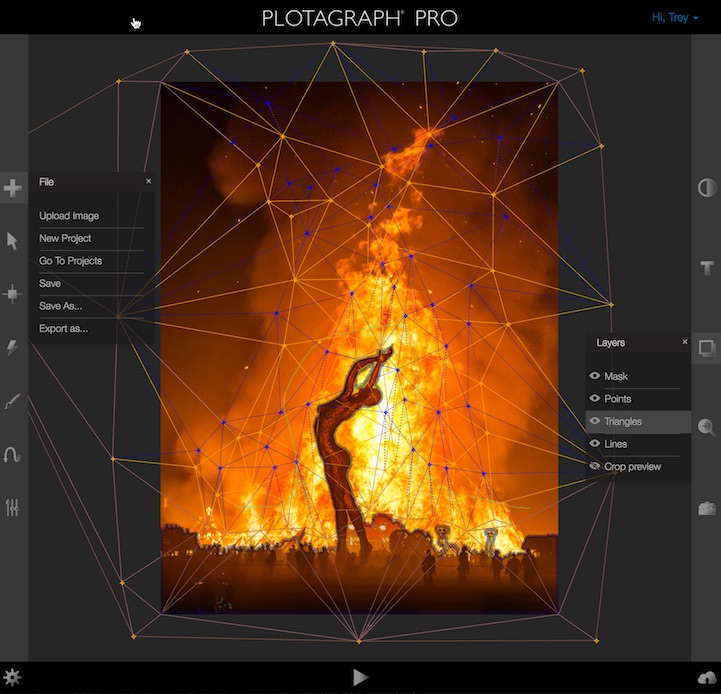721x694 pixels.
Task: Open the 'Hi, Trey' account dropdown
Action: 674,17
